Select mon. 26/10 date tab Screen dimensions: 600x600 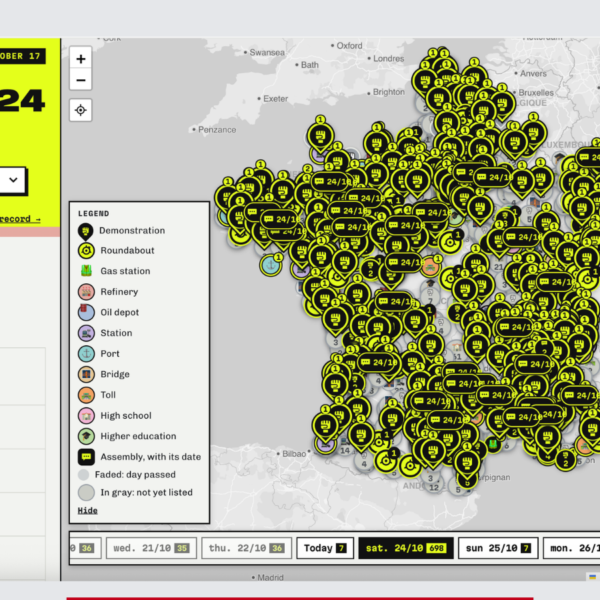coord(572,548)
